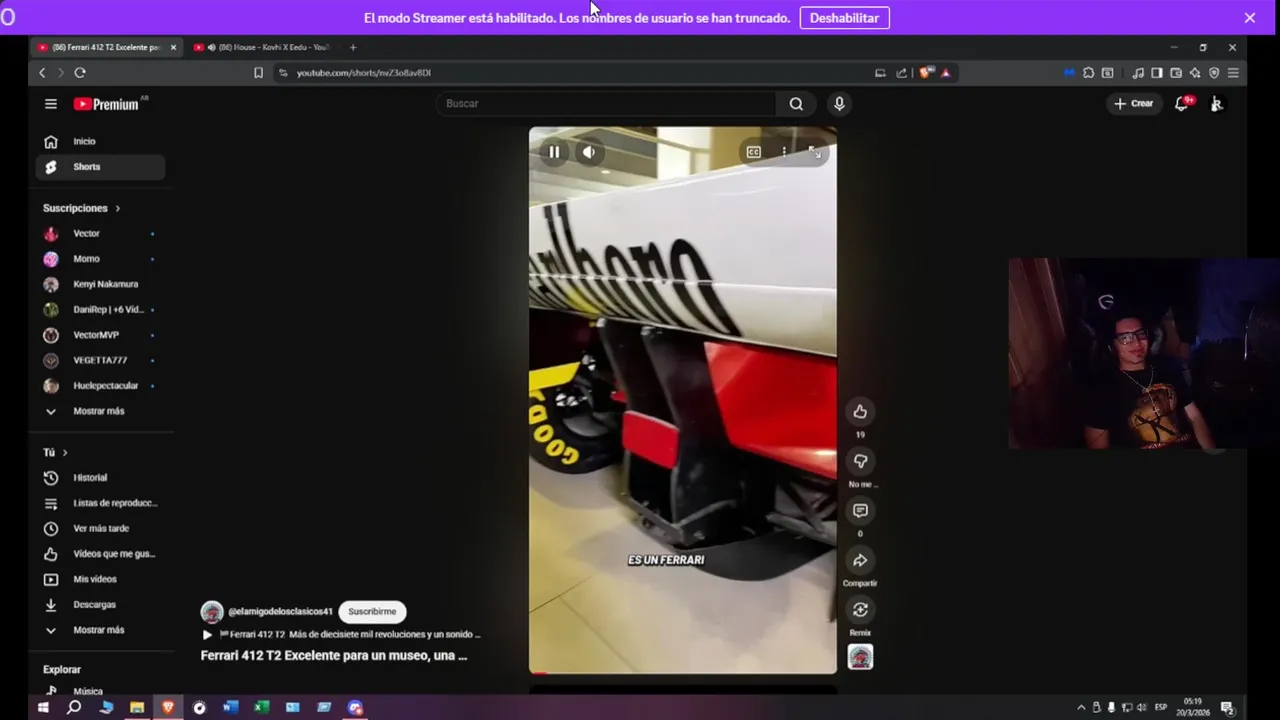Click the Short title Ferrari 412 T2 Excelente

[334, 656]
